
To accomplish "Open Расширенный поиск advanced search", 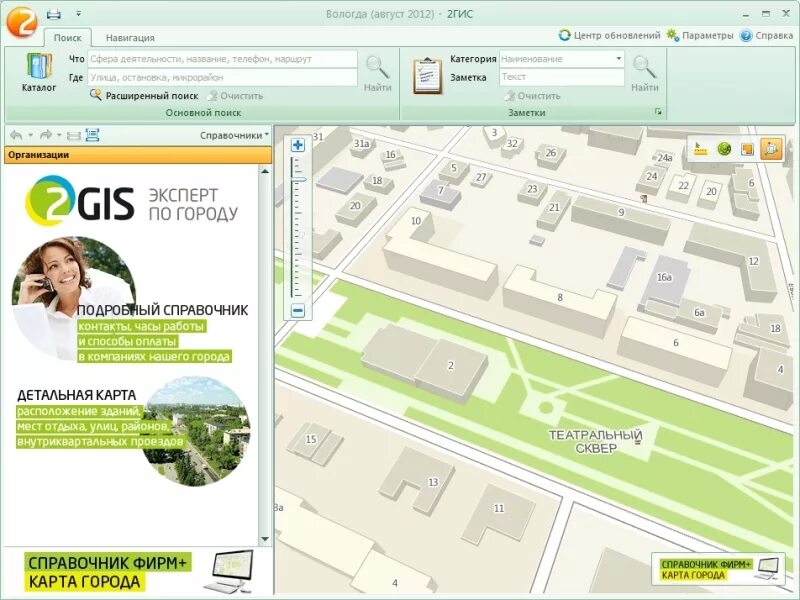I will tap(144, 95).
